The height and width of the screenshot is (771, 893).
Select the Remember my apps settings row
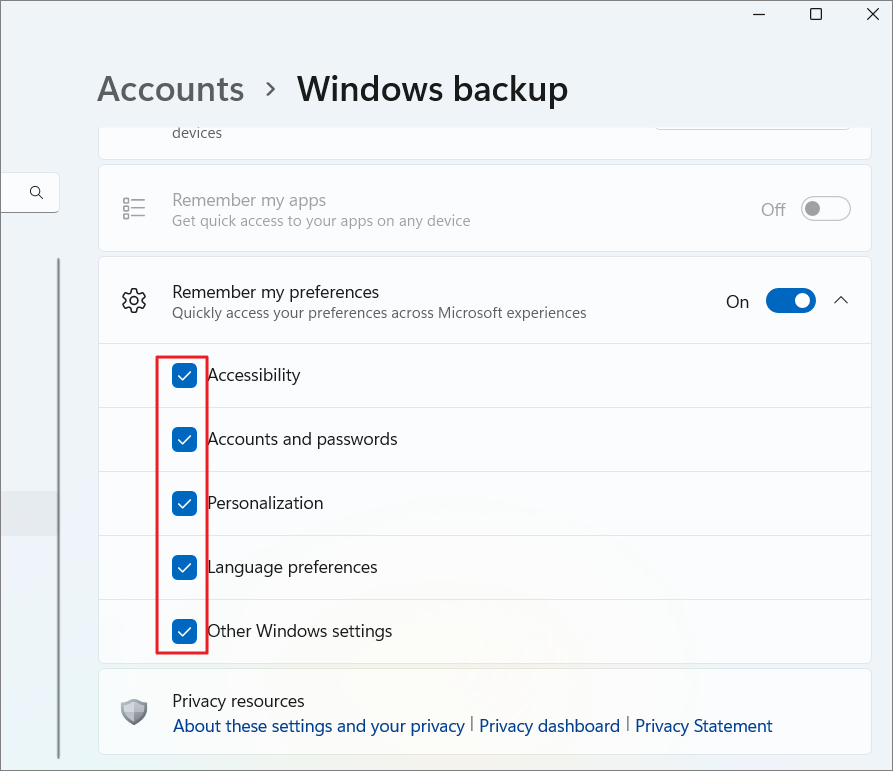(x=450, y=208)
